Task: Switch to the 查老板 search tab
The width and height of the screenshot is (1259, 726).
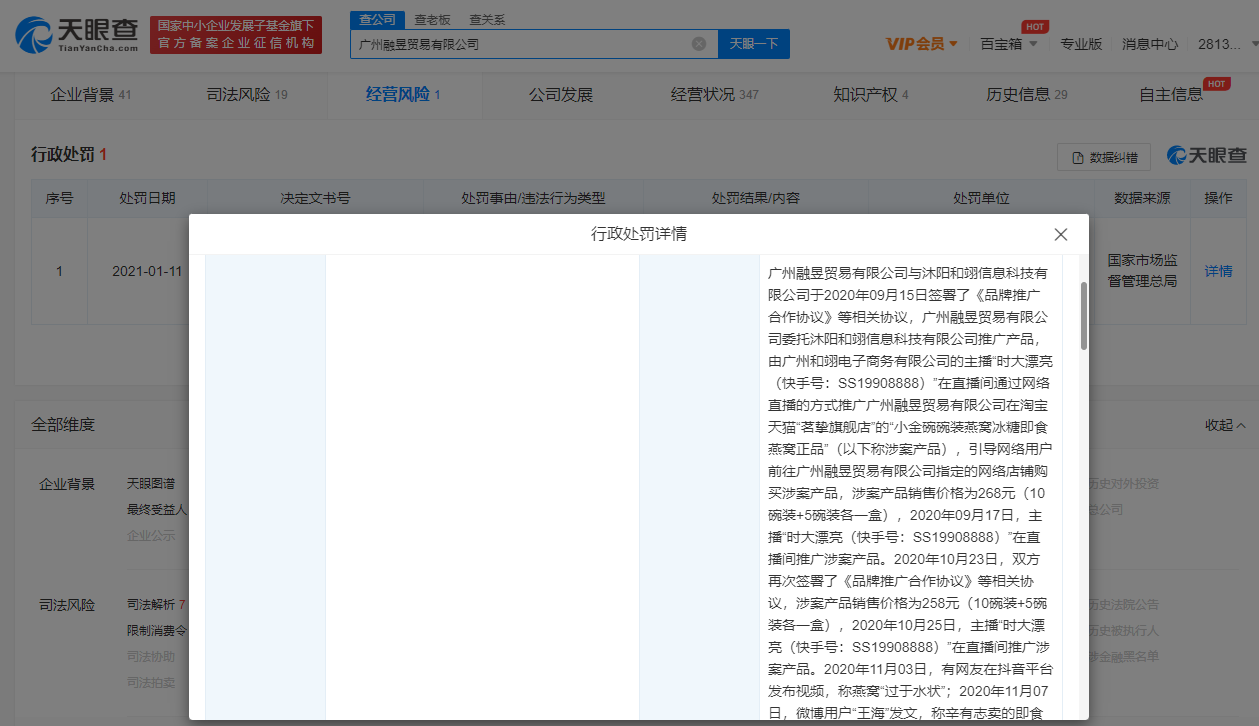Action: click(x=433, y=20)
